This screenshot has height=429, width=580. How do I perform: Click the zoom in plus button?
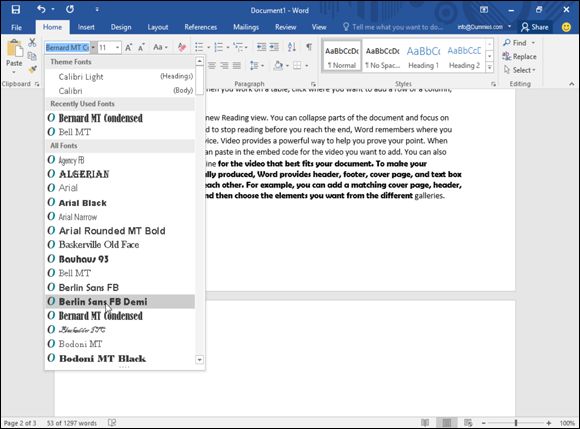[549, 423]
